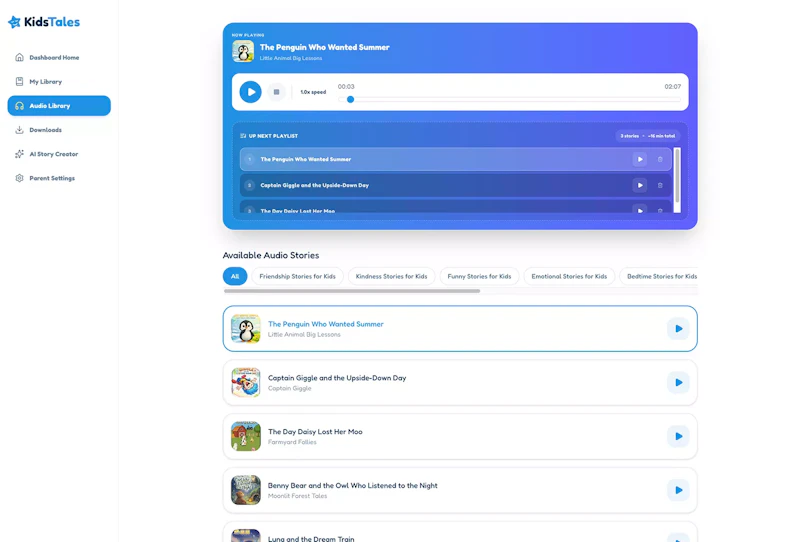This screenshot has height=542, width=800.
Task: Click the Daisy farmyard story thumbnail
Action: 245,436
